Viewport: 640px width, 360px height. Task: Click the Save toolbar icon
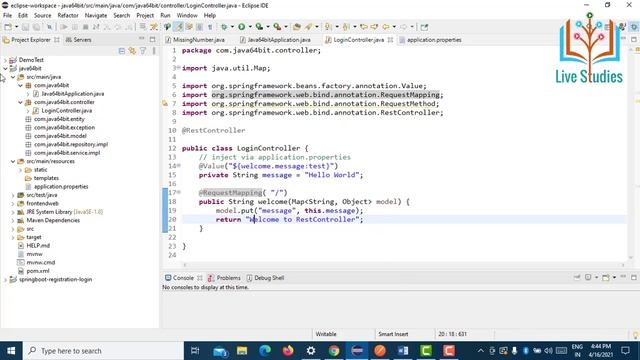(25, 27)
